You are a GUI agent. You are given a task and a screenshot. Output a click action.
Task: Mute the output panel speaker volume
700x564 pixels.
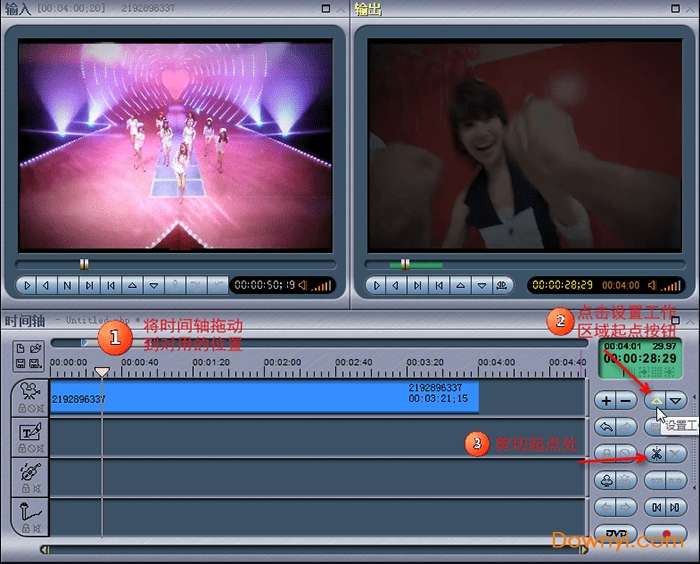651,285
